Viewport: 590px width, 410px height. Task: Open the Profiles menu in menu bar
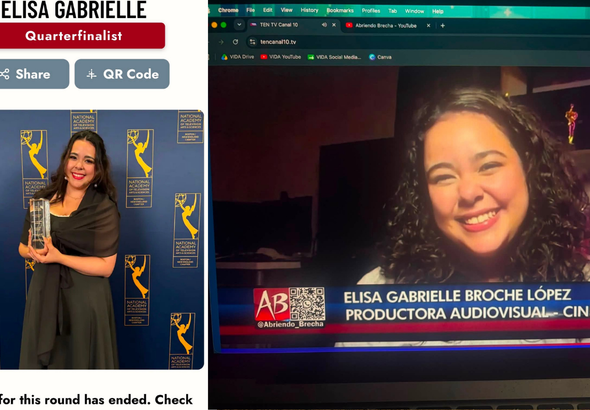point(371,11)
